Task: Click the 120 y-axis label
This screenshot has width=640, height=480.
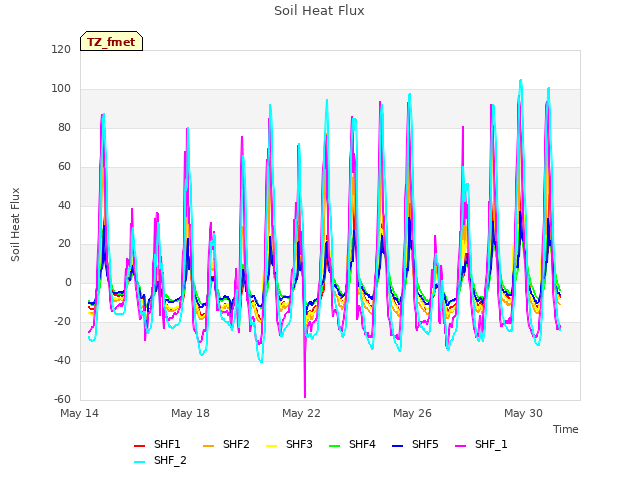Action: click(61, 50)
